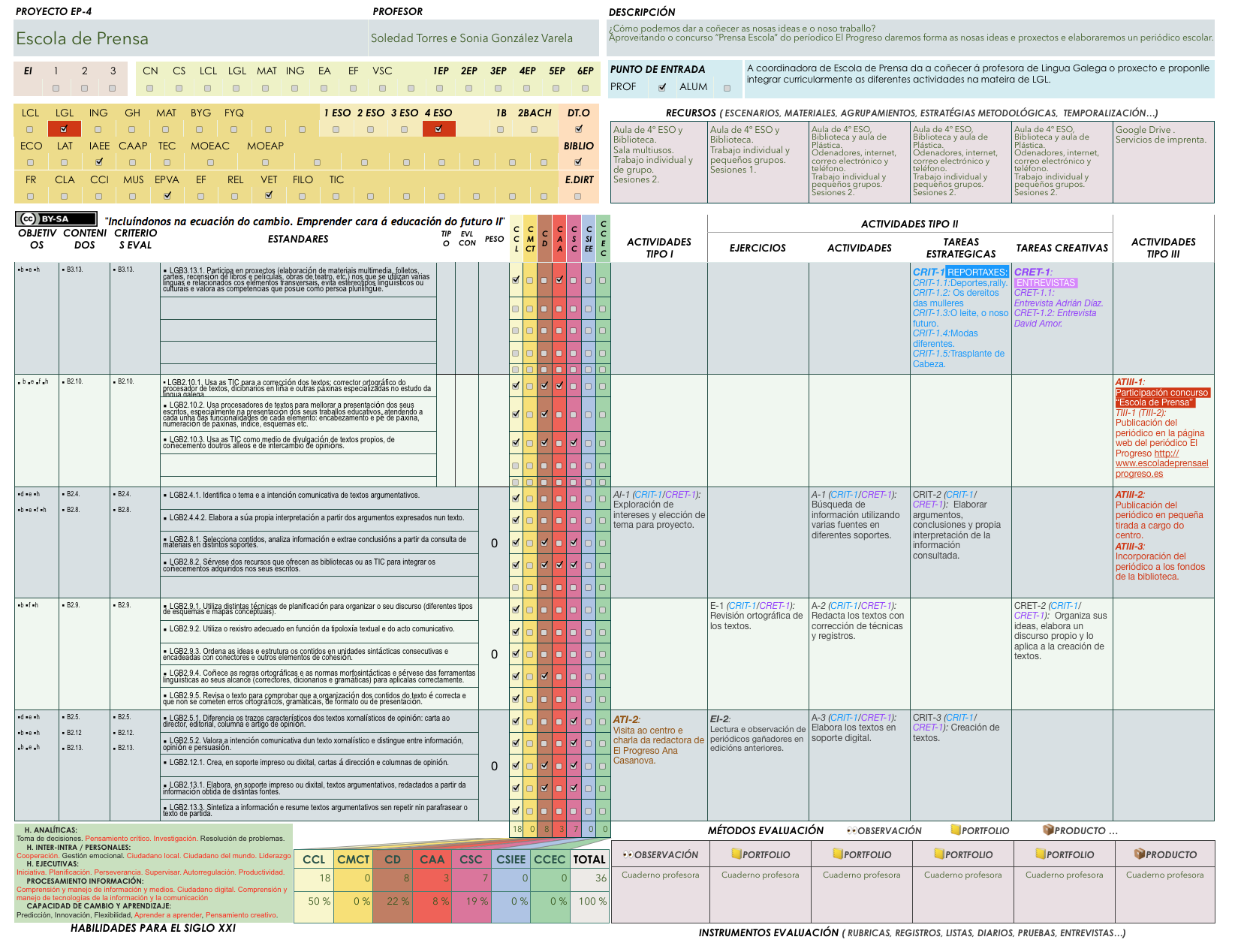Uncheck the PROF entry point checkbox
Viewport: 1244px width, 952px height.
tap(661, 88)
